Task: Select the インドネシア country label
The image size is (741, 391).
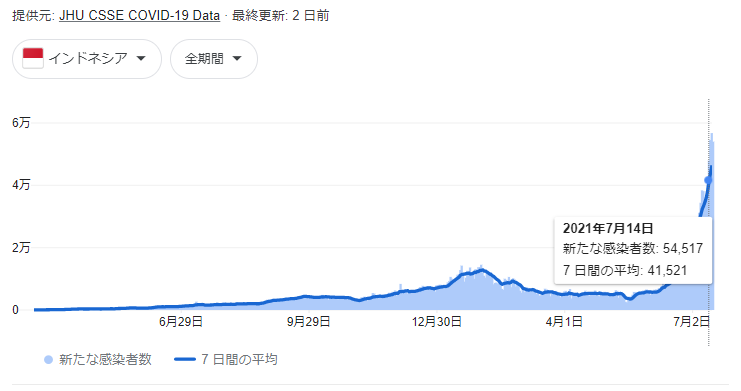Action: click(88, 59)
